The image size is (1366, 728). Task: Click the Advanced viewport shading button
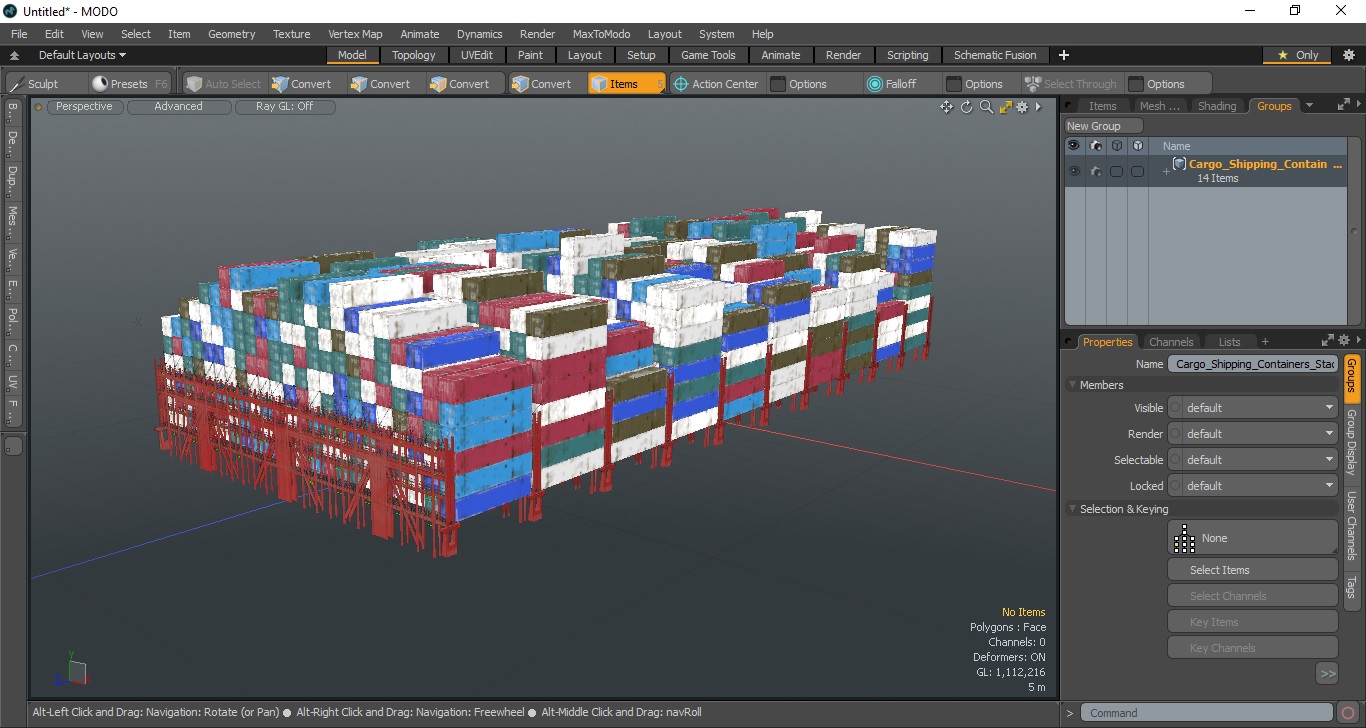[178, 107]
